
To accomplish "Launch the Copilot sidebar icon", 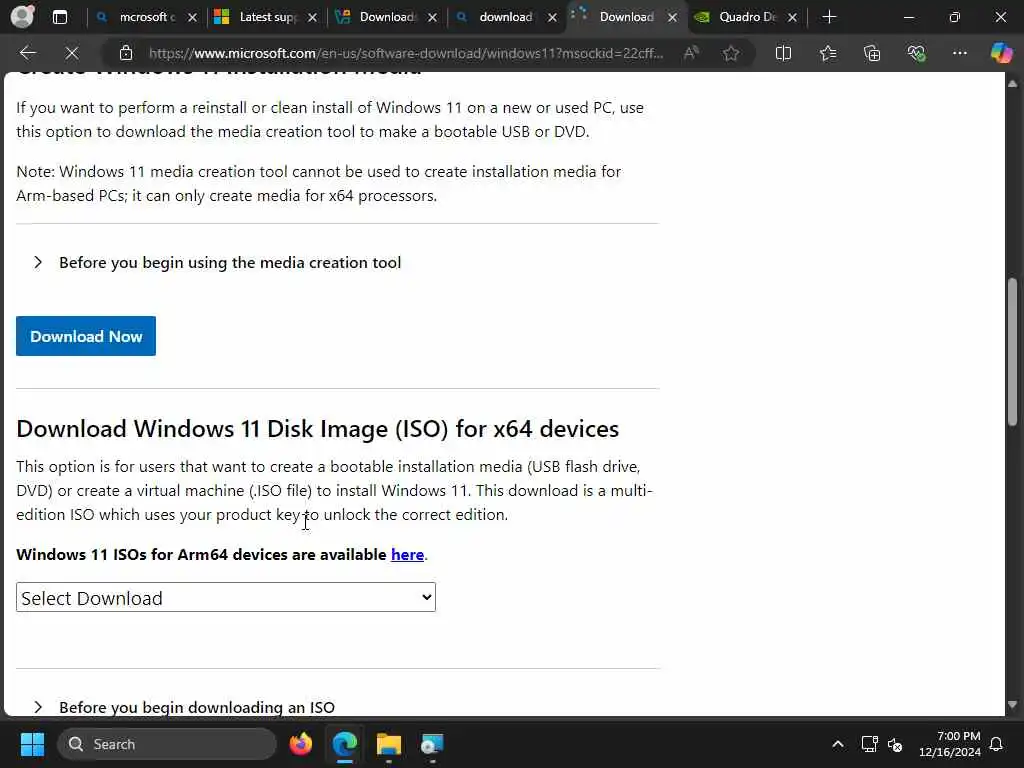I will tap(1001, 53).
